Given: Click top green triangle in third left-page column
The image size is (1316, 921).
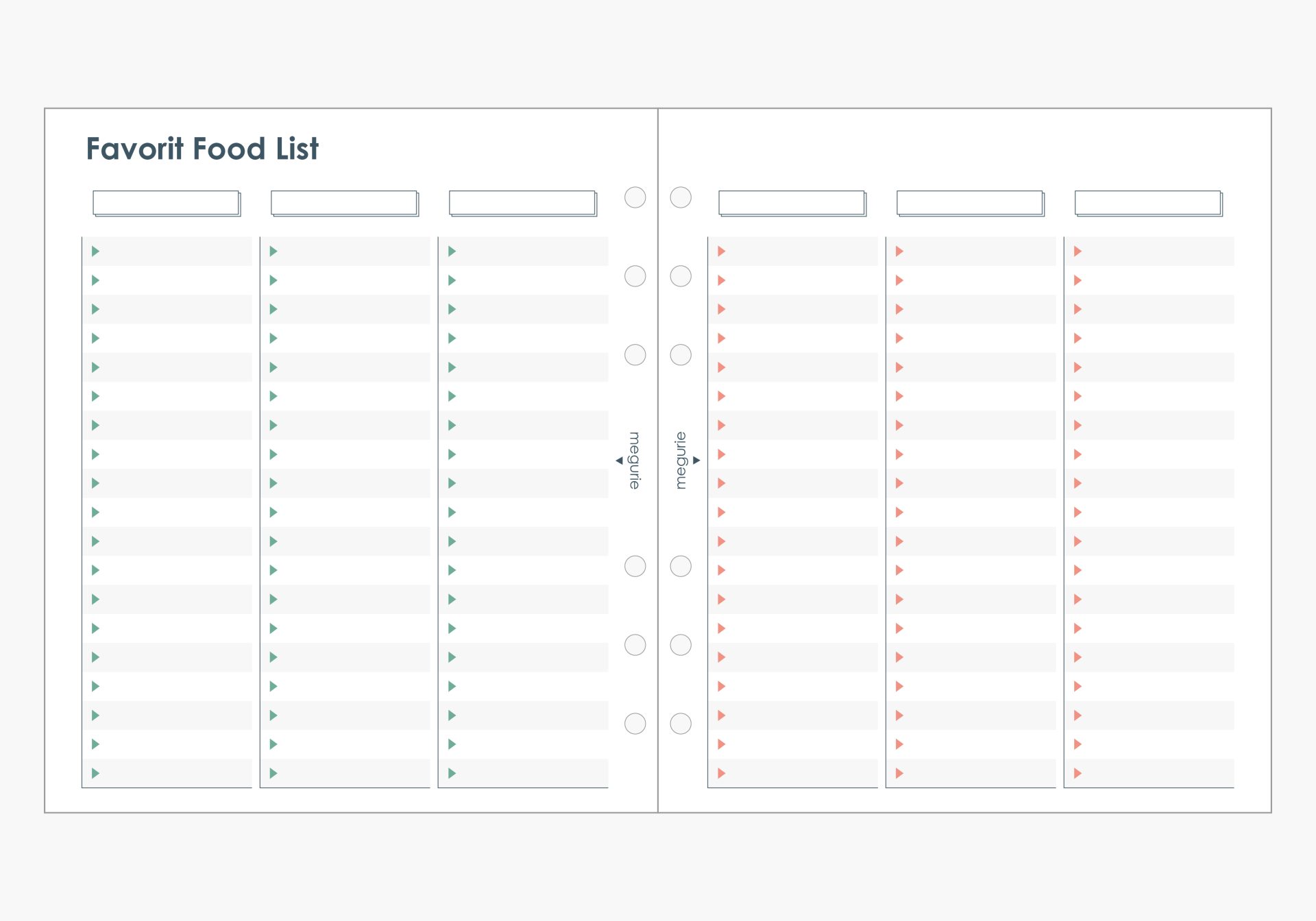Looking at the screenshot, I should click(452, 251).
